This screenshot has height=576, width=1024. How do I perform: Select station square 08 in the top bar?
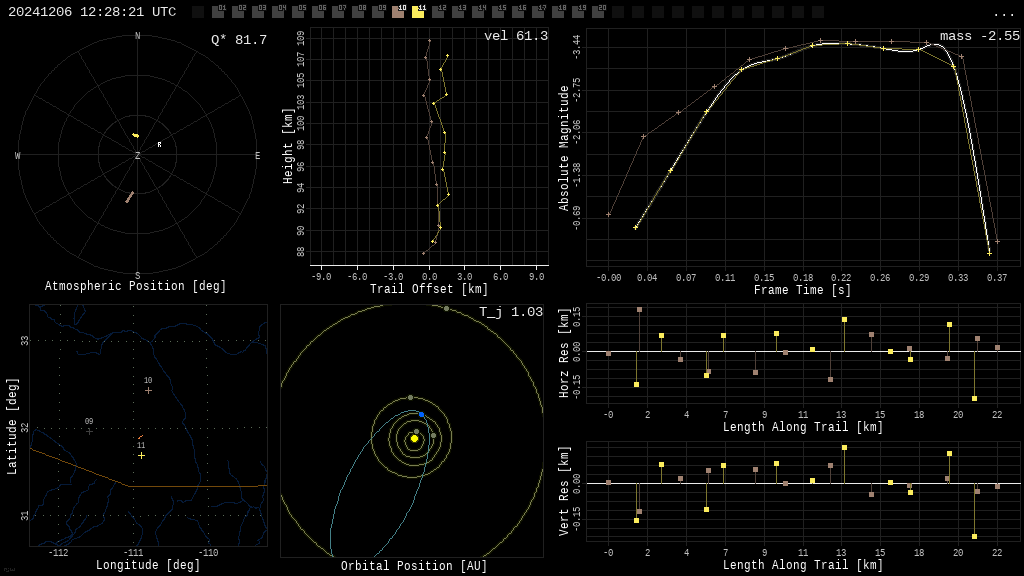click(x=358, y=12)
